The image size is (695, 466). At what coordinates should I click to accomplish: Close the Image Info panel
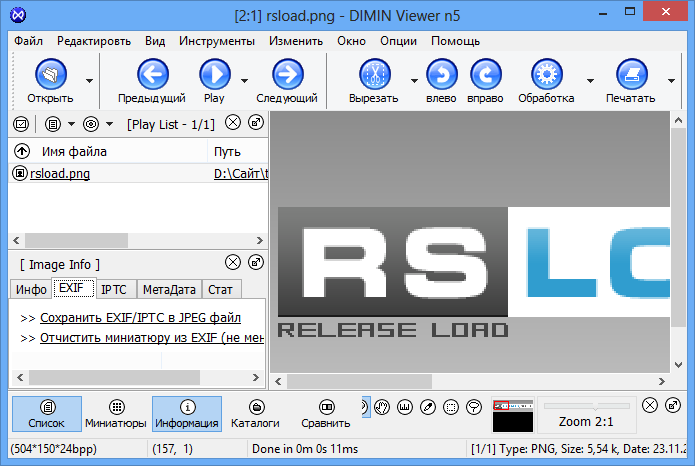[x=233, y=262]
